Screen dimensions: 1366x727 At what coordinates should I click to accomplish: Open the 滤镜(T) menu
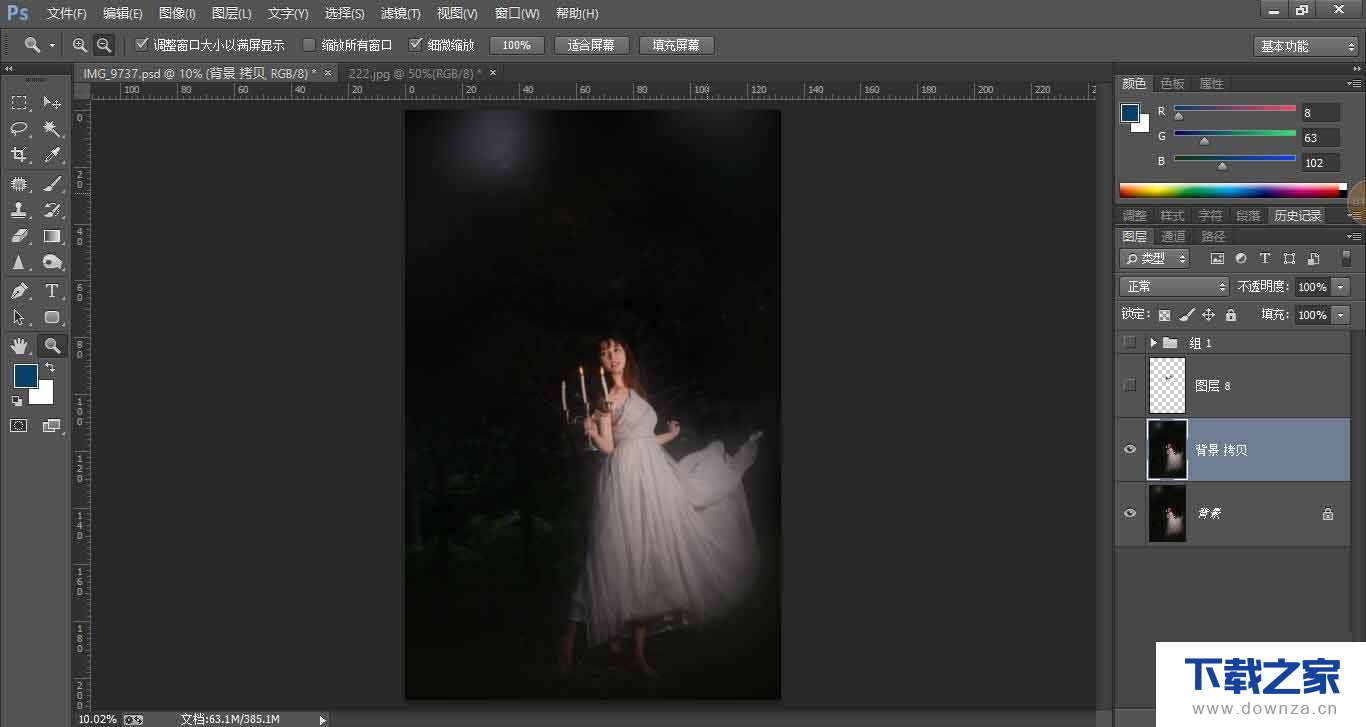click(x=400, y=14)
